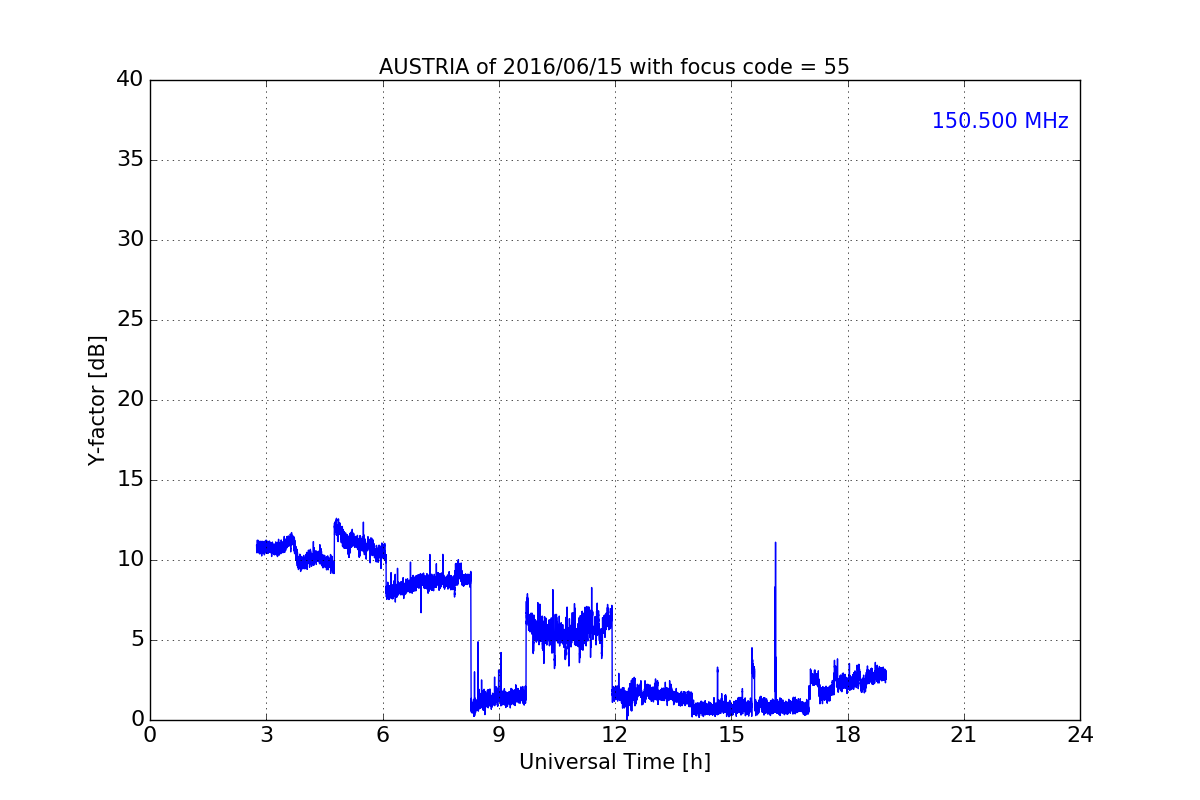Click the '150.500 MHz' frequency label
Viewport: 1200px width, 800px height.
click(x=1000, y=121)
